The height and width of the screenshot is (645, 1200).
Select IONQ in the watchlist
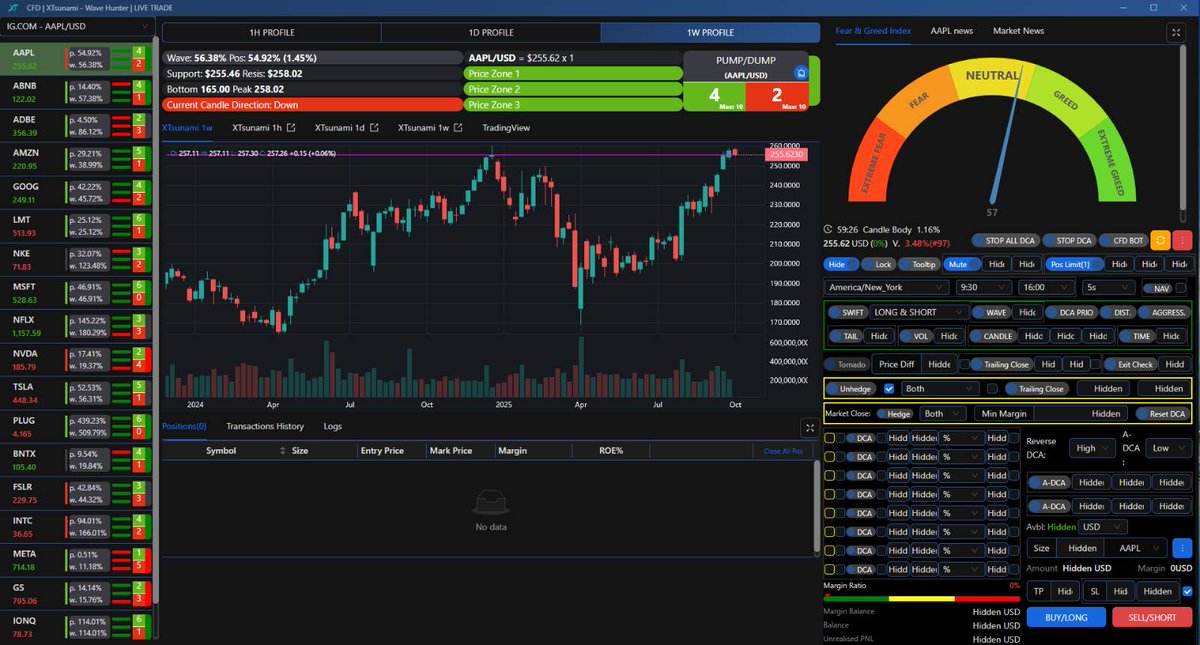76,627
